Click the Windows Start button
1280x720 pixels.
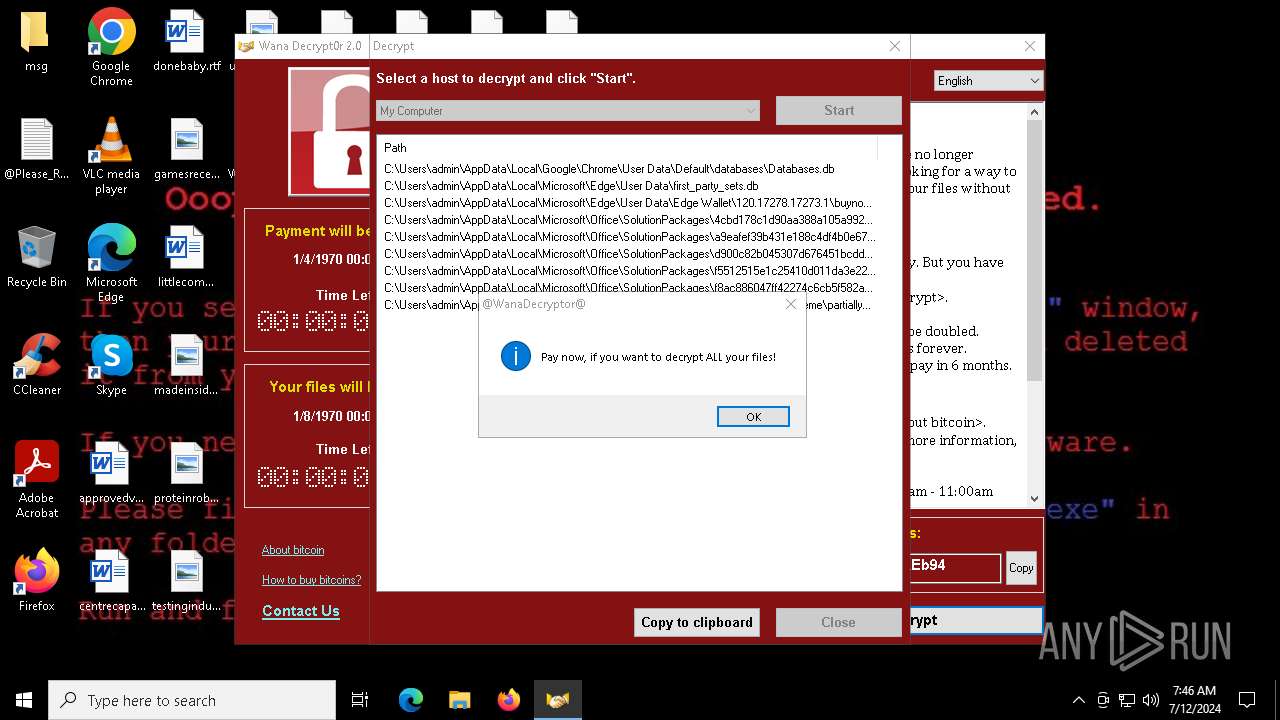tap(24, 700)
